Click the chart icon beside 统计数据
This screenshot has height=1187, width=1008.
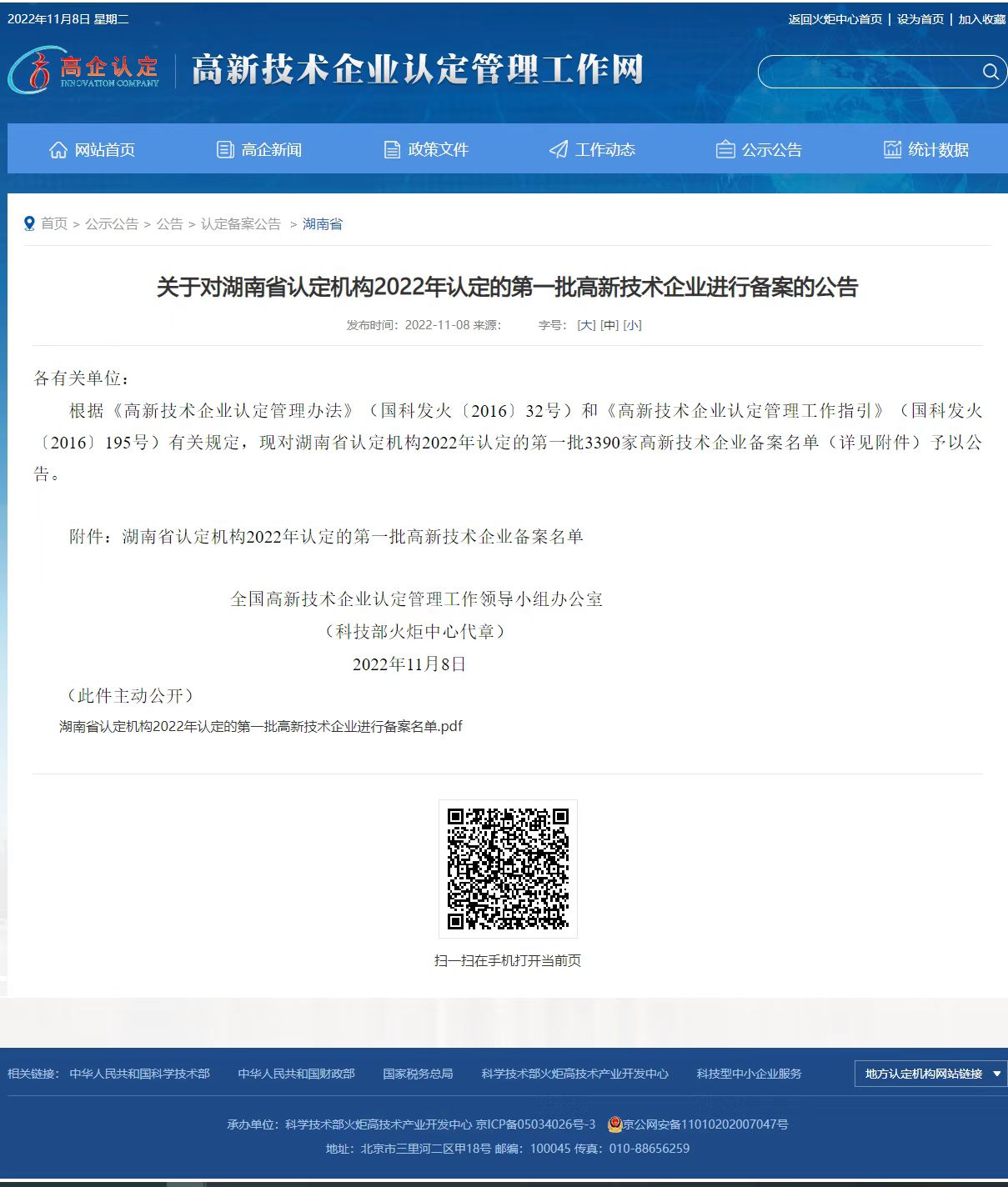(x=892, y=149)
